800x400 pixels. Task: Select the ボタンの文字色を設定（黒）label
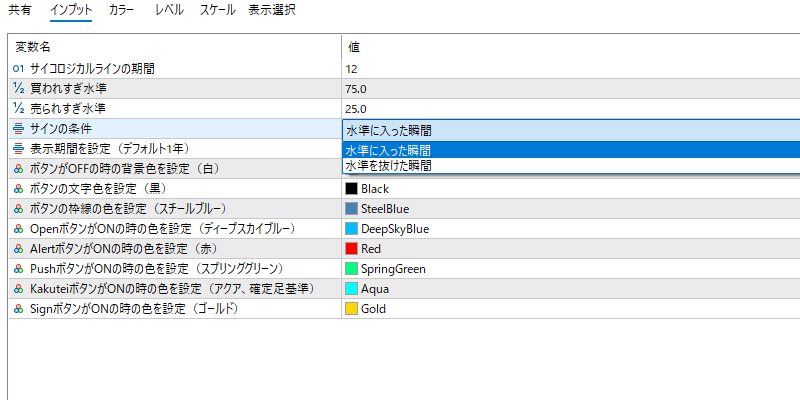pos(98,189)
